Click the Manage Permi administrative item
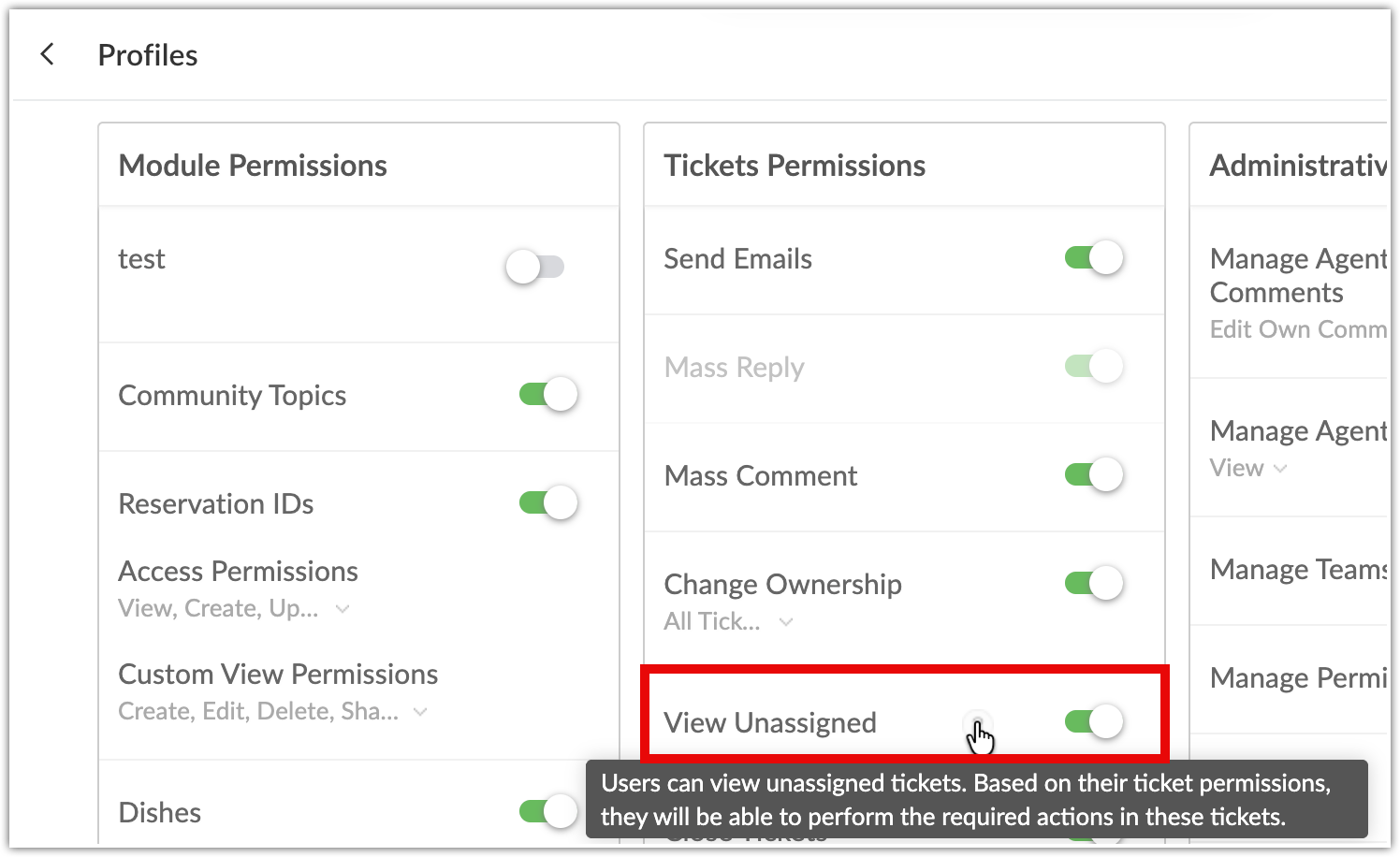Viewport: 1400px width, 857px height. pos(1298,678)
